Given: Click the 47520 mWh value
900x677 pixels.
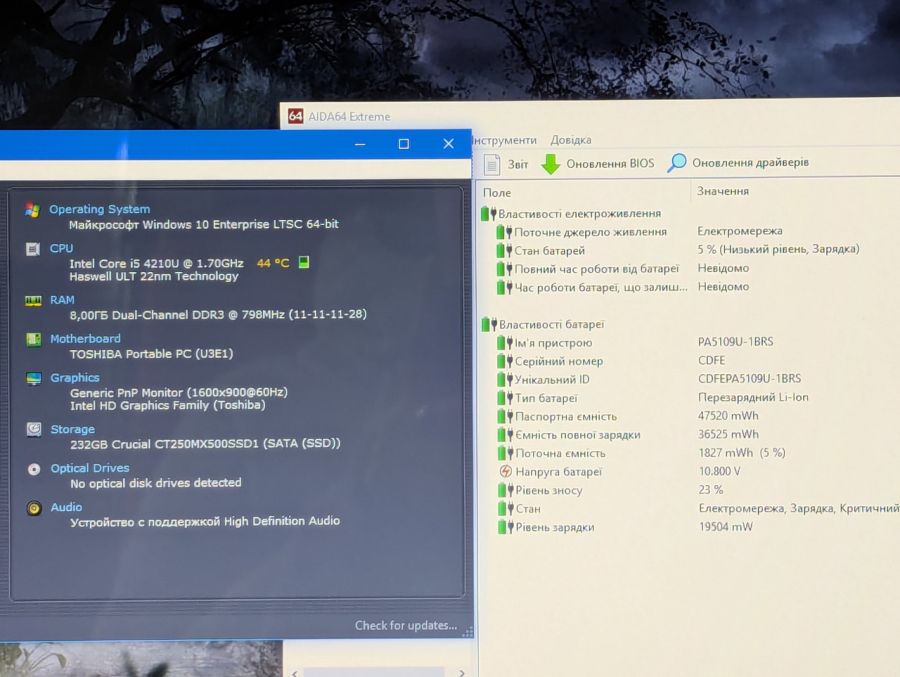Looking at the screenshot, I should pyautogui.click(x=728, y=416).
